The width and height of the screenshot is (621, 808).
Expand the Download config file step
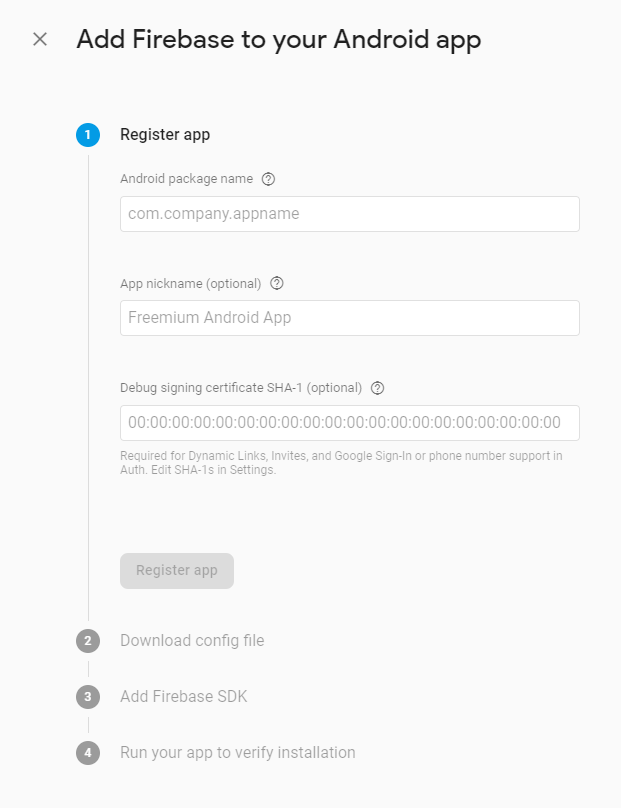[x=192, y=641]
